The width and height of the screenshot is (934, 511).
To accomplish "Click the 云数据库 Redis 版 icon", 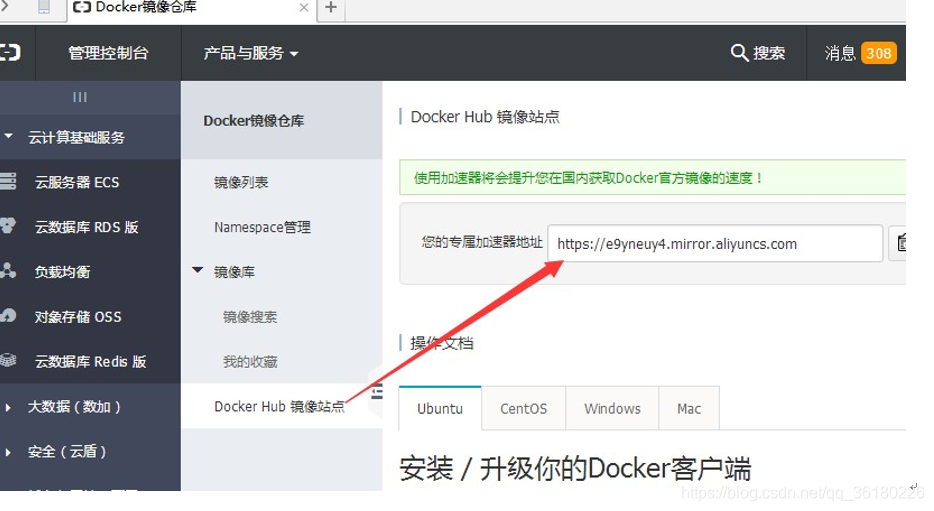I will click(x=8, y=360).
